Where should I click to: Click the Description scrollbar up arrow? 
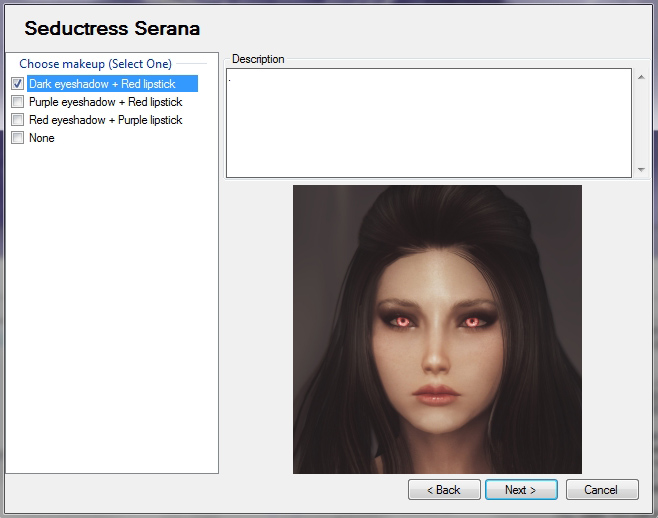click(x=641, y=77)
